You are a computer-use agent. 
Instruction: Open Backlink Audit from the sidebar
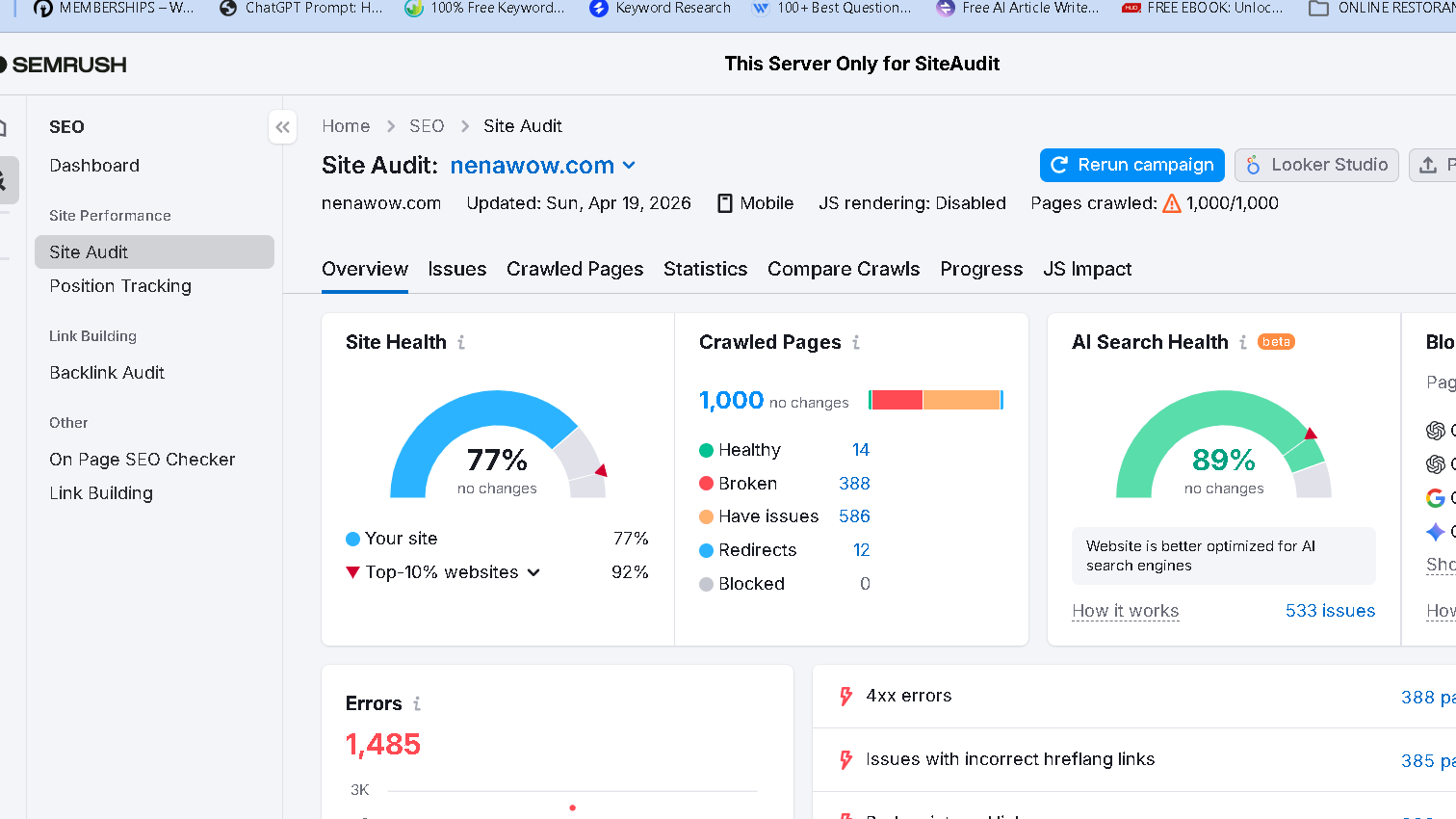pyautogui.click(x=107, y=373)
